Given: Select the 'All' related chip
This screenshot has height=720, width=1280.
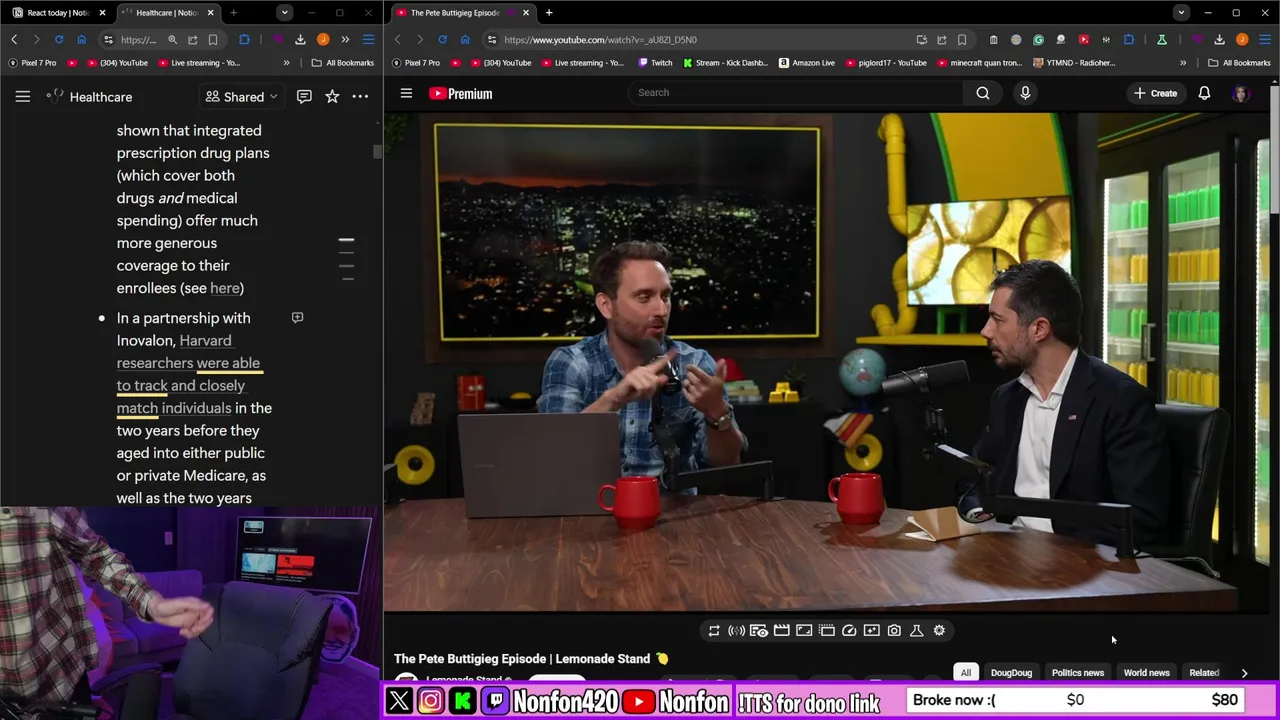Looking at the screenshot, I should pyautogui.click(x=966, y=673).
